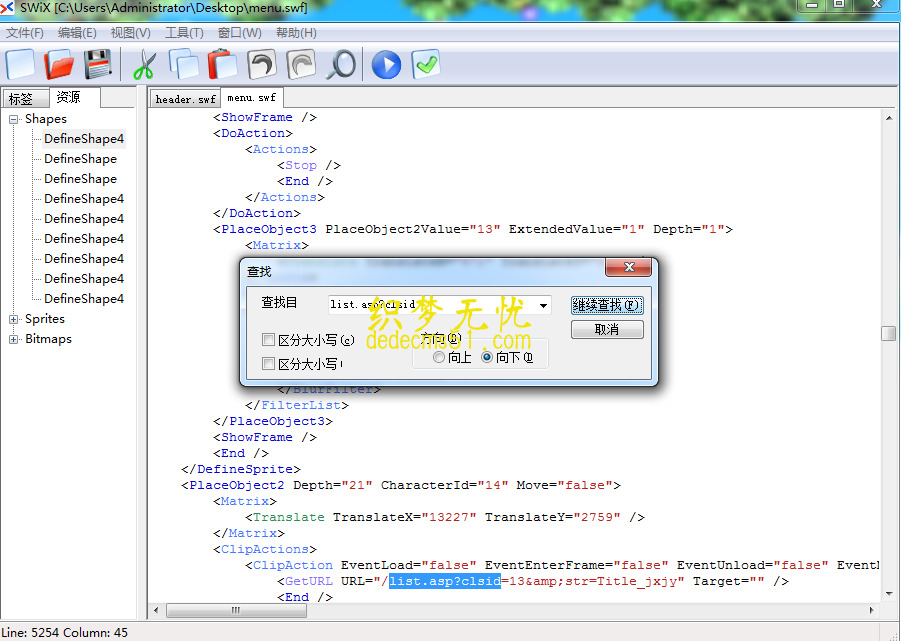Open the 工具(T) menu

coord(182,32)
